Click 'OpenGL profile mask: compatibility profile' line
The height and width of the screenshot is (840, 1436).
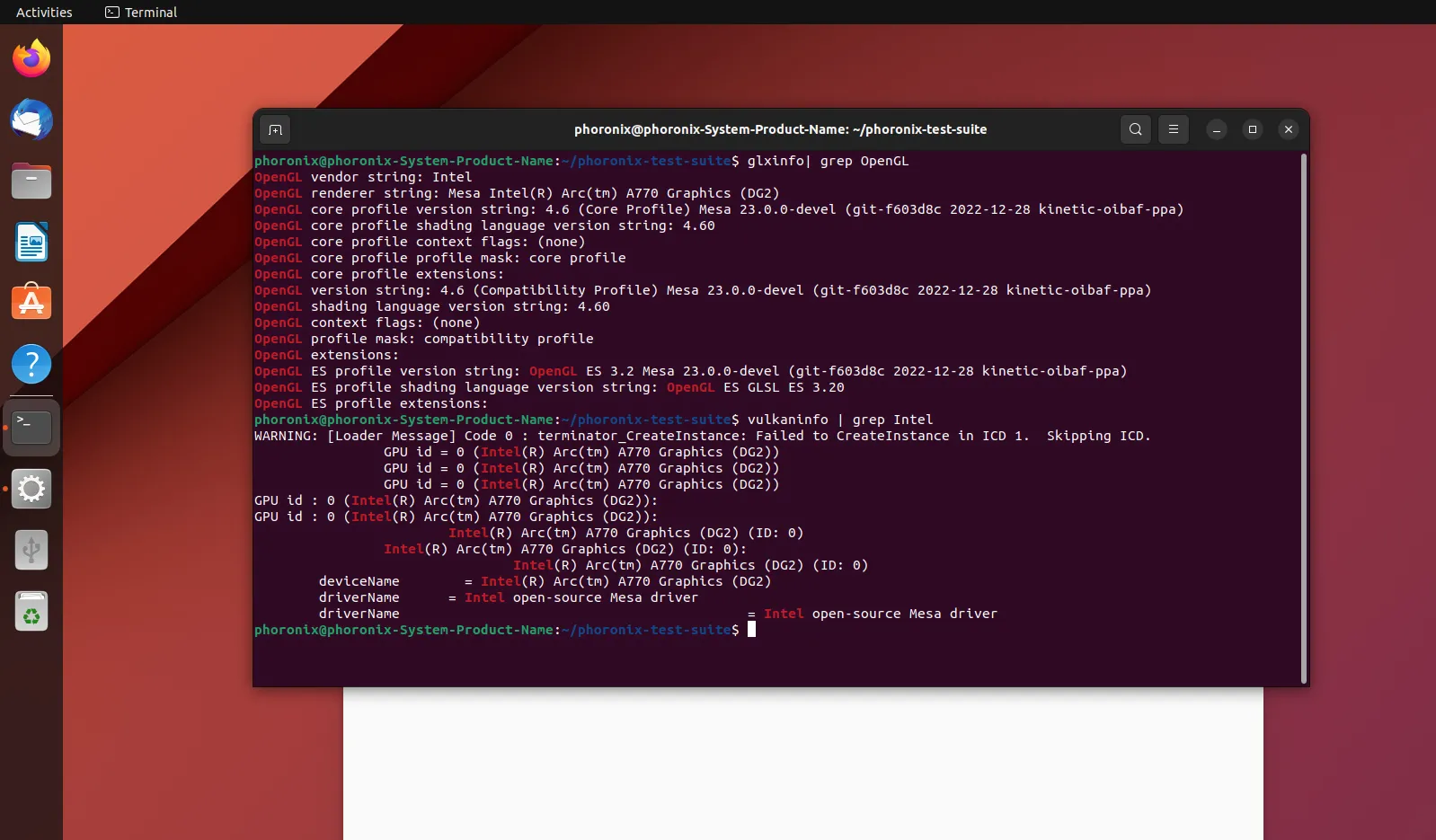click(x=424, y=339)
